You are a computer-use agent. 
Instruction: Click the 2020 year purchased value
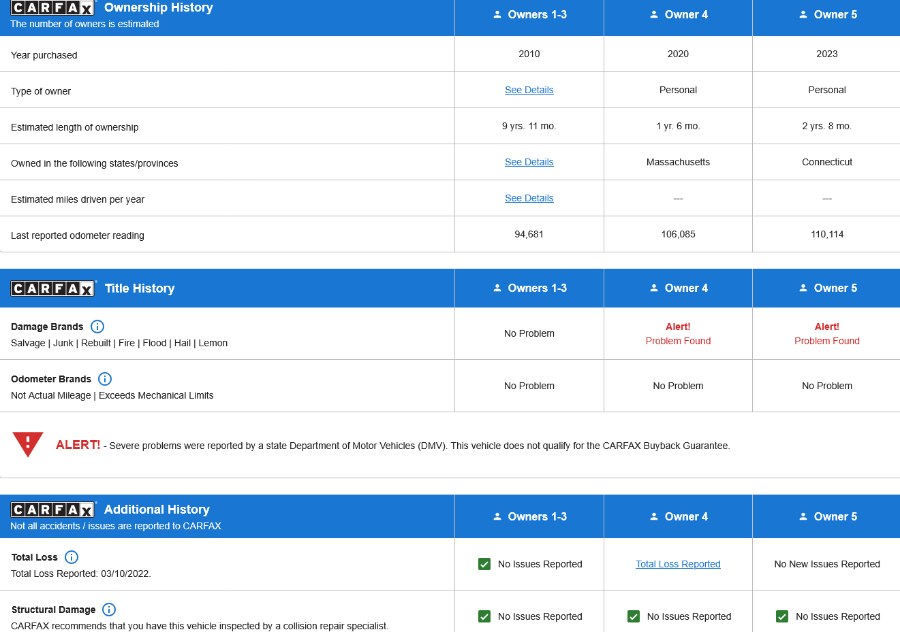click(x=678, y=54)
